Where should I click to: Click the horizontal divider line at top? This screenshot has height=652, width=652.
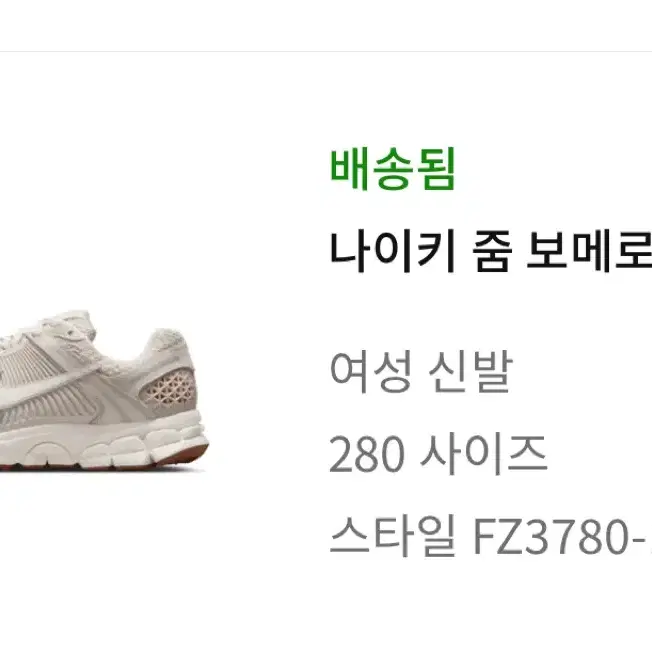tap(326, 52)
